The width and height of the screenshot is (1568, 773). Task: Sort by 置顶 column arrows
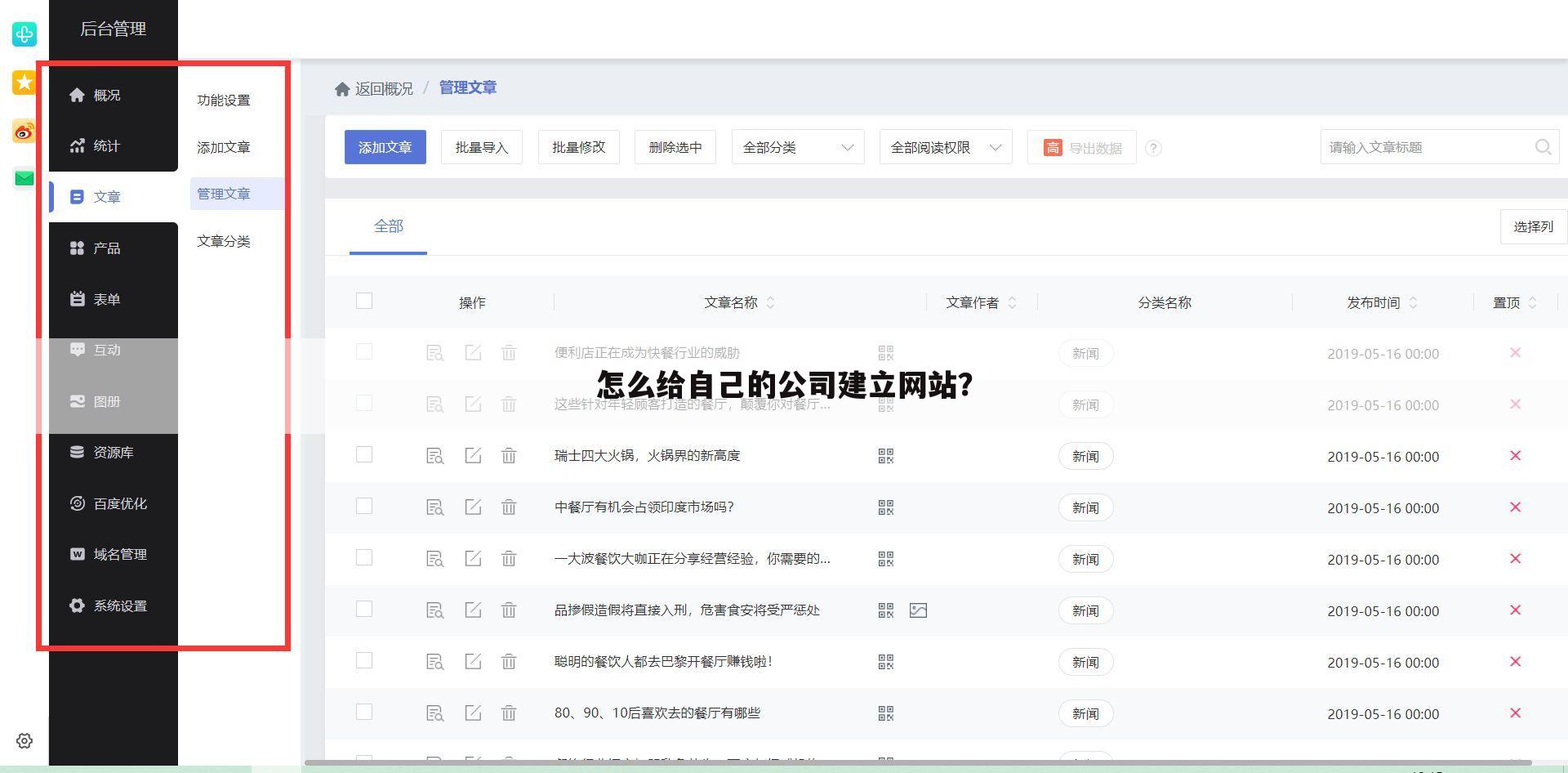1532,302
